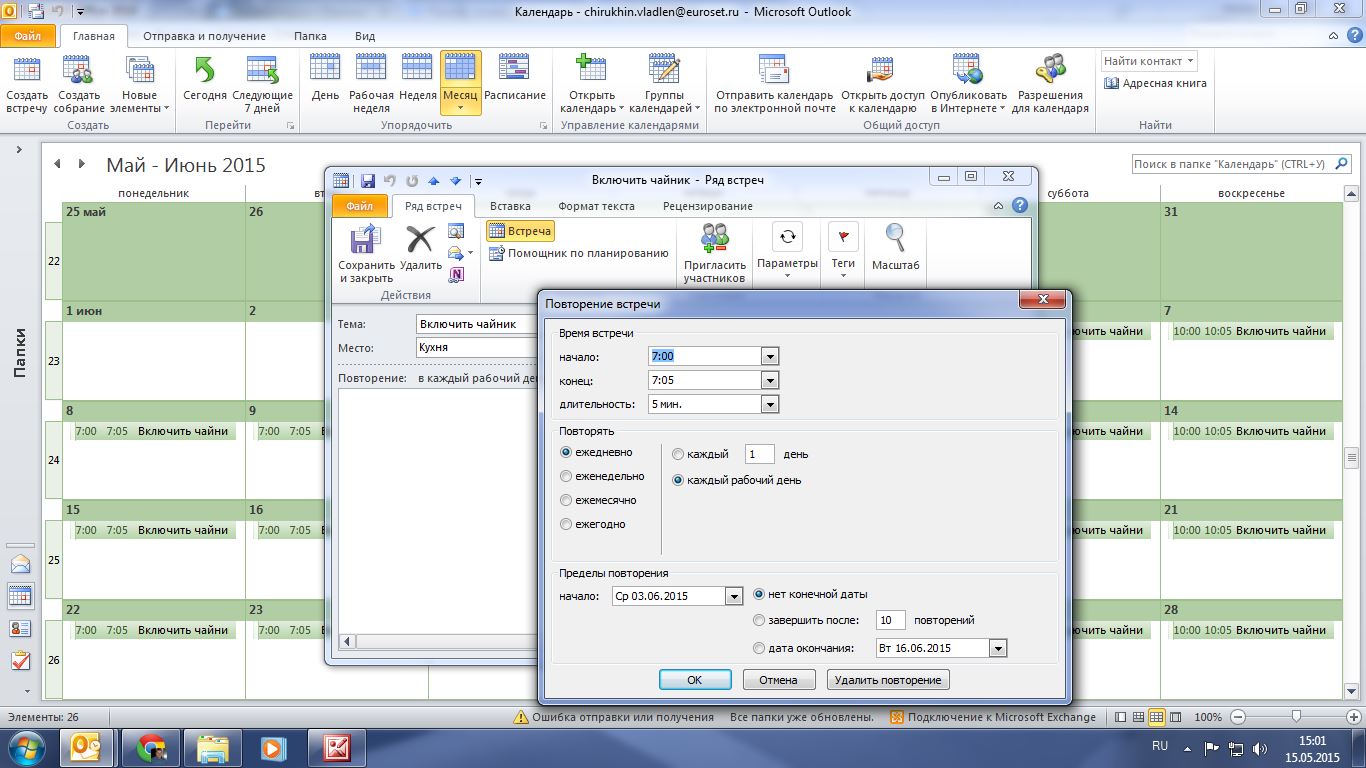The height and width of the screenshot is (768, 1366).
Task: Switch to Week calendar view
Action: tap(417, 82)
